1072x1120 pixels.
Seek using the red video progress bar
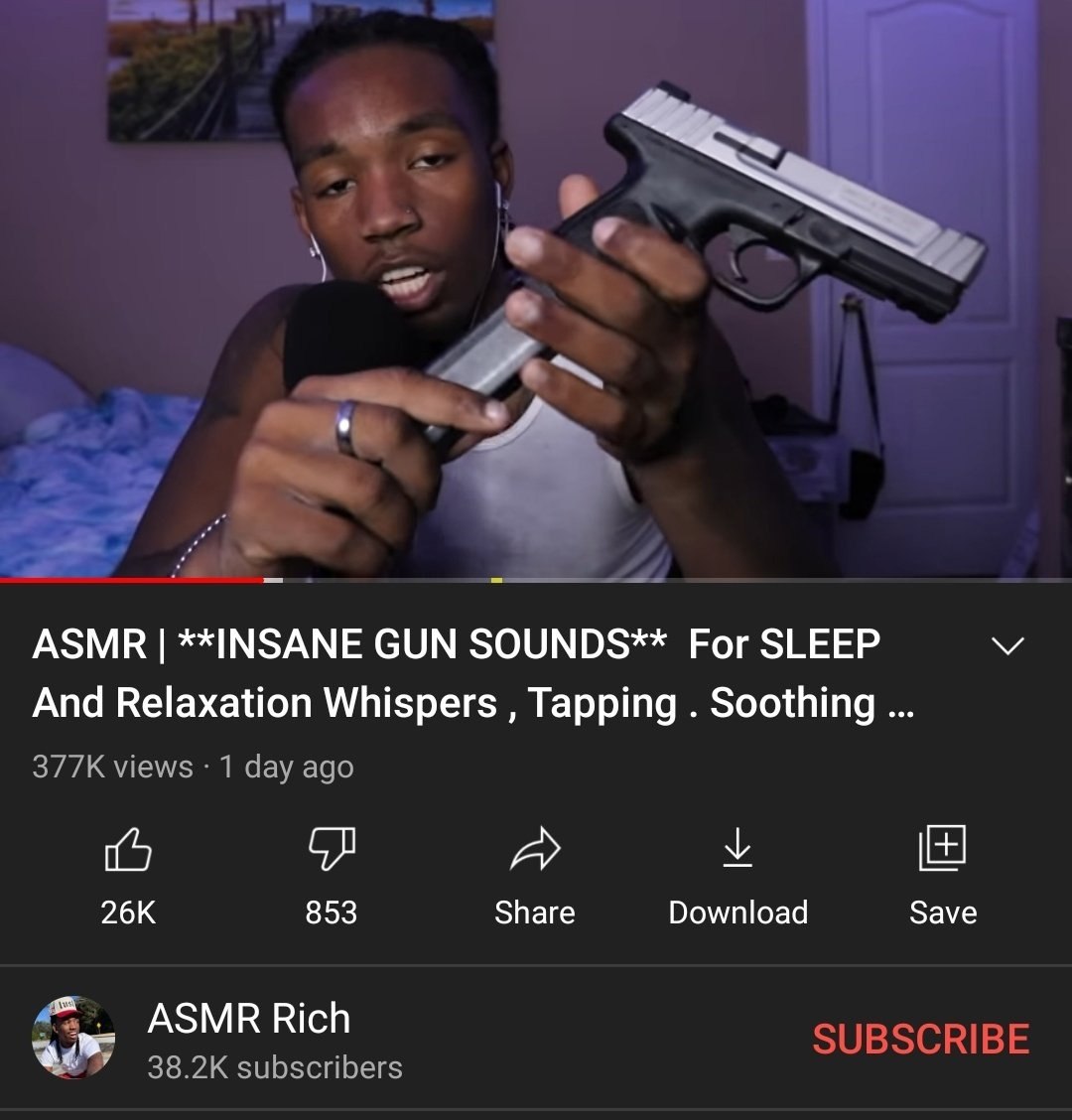(131, 580)
